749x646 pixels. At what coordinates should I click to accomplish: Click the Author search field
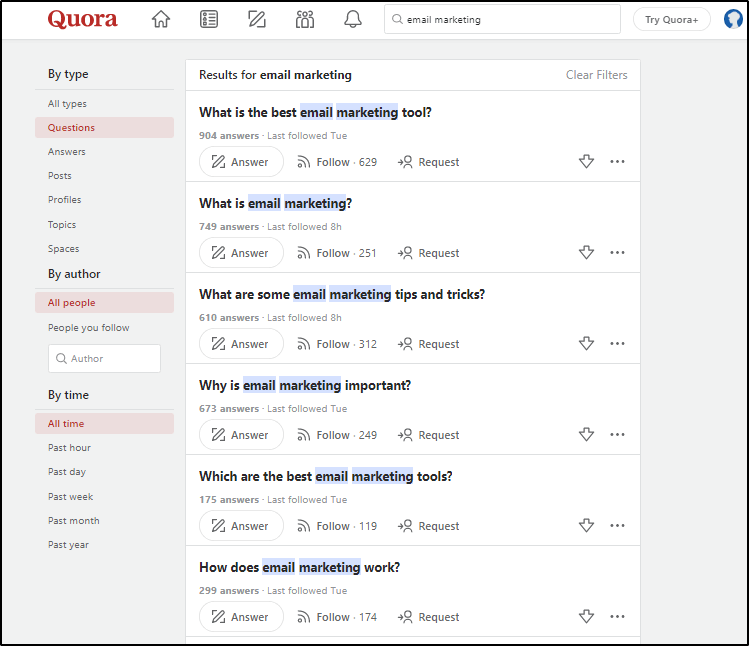[104, 358]
